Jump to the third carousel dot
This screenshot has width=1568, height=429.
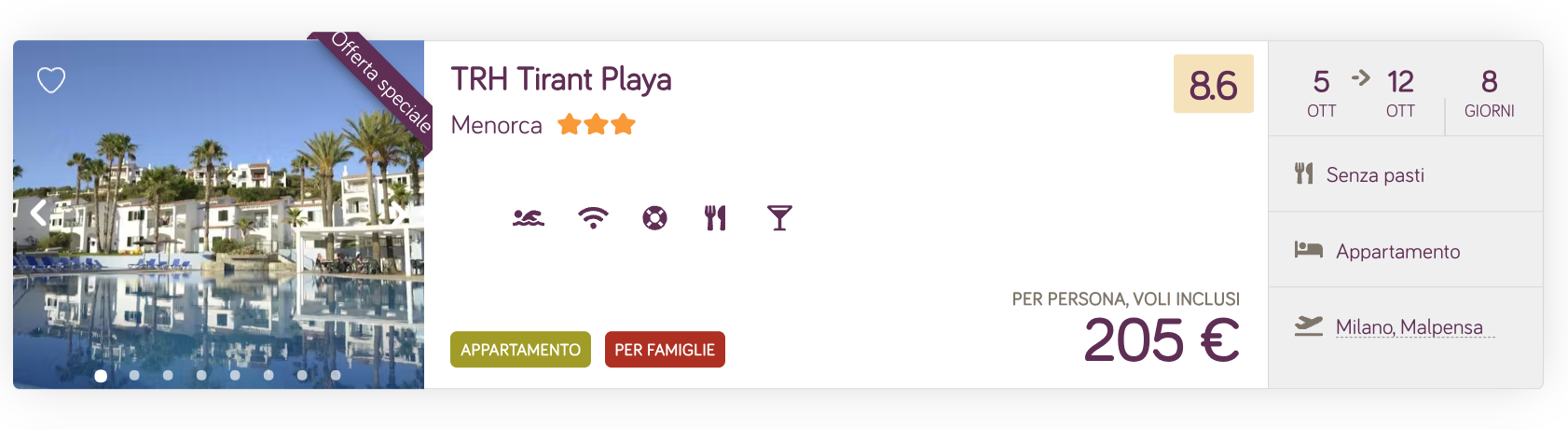168,376
